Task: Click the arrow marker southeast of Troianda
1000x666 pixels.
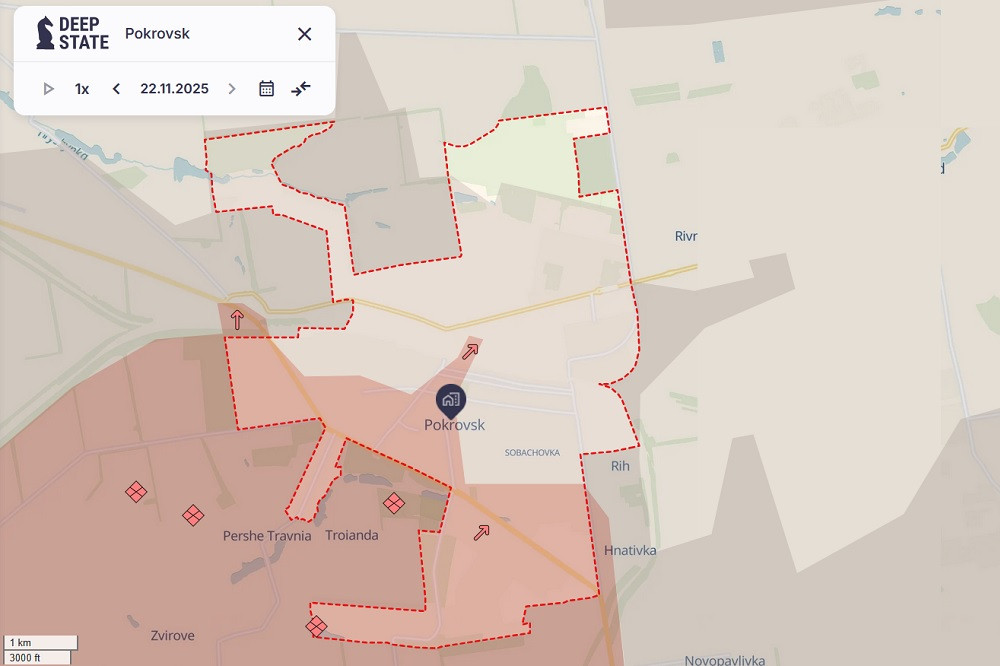Action: (481, 532)
